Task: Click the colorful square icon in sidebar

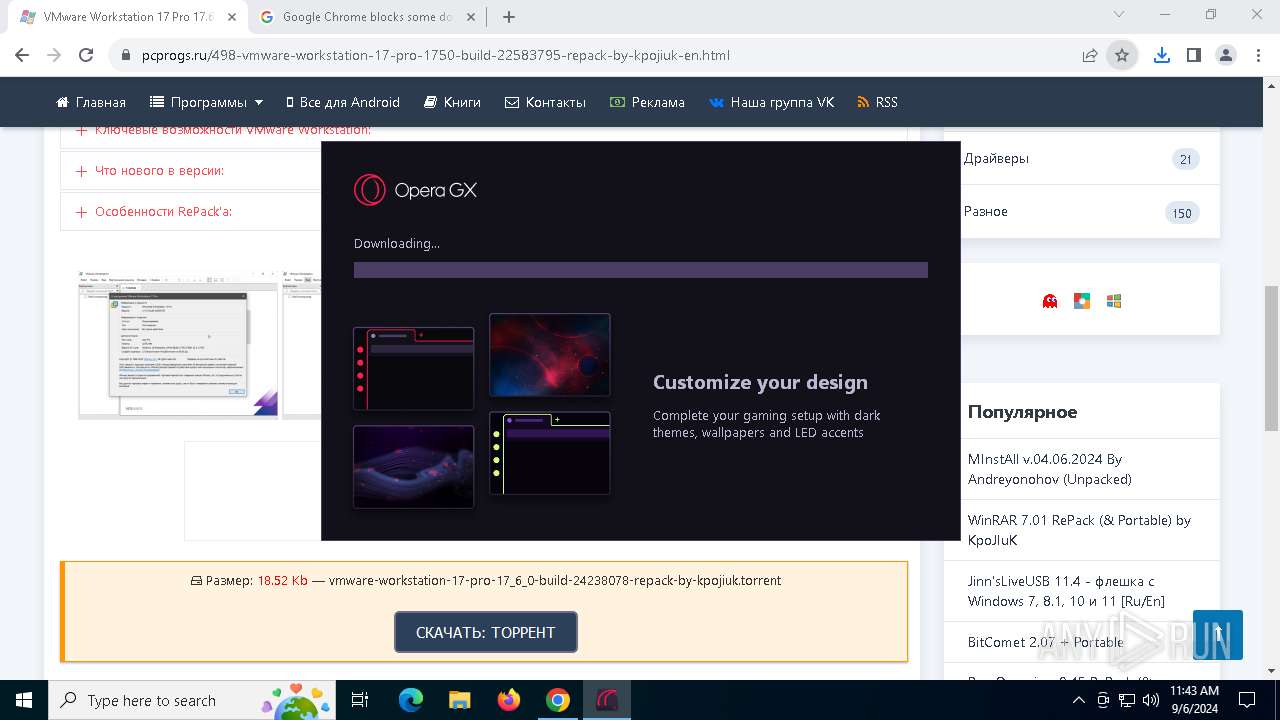Action: (1082, 301)
